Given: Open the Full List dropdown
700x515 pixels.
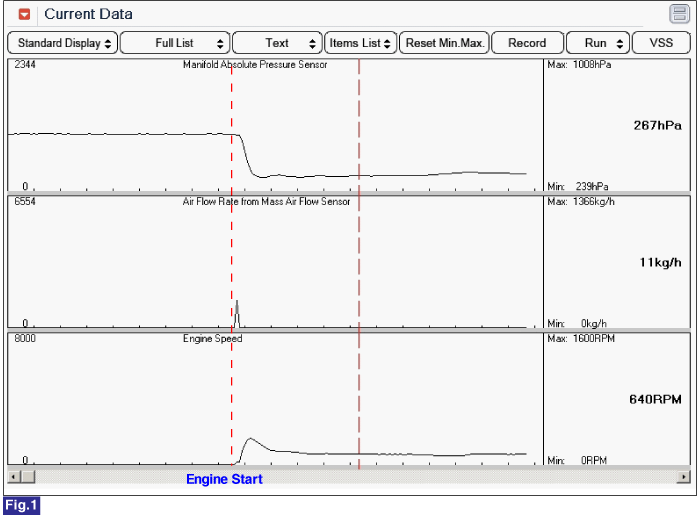Looking at the screenshot, I should pos(175,43).
